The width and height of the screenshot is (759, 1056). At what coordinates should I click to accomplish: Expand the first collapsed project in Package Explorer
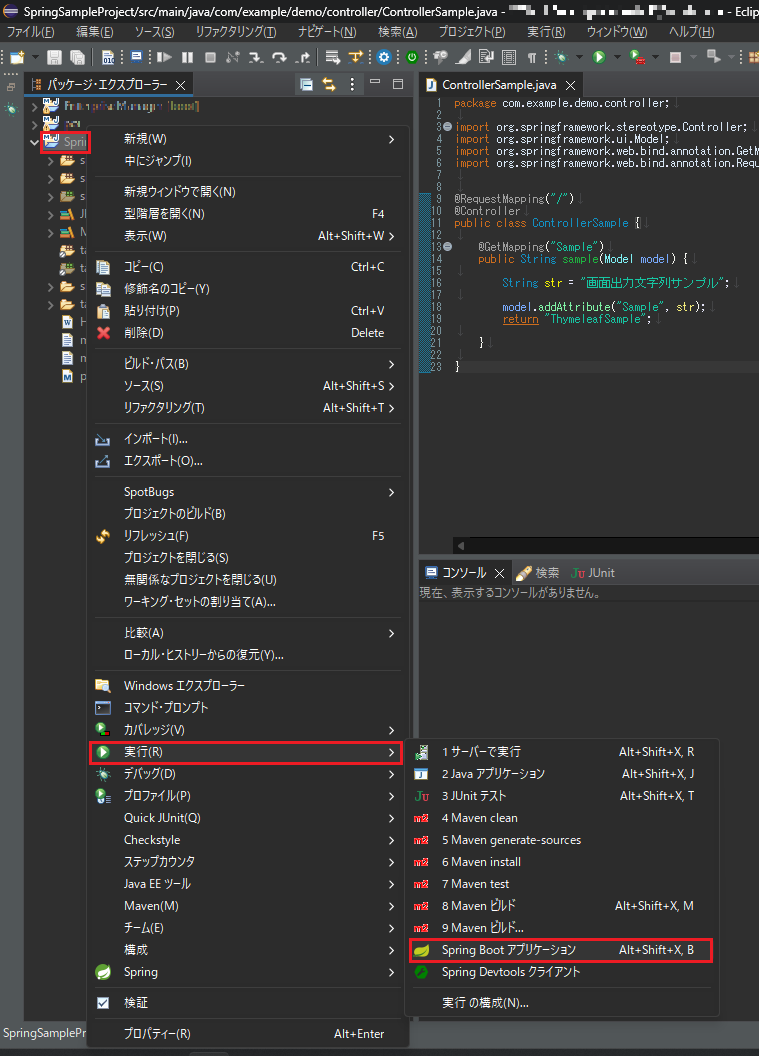34,106
